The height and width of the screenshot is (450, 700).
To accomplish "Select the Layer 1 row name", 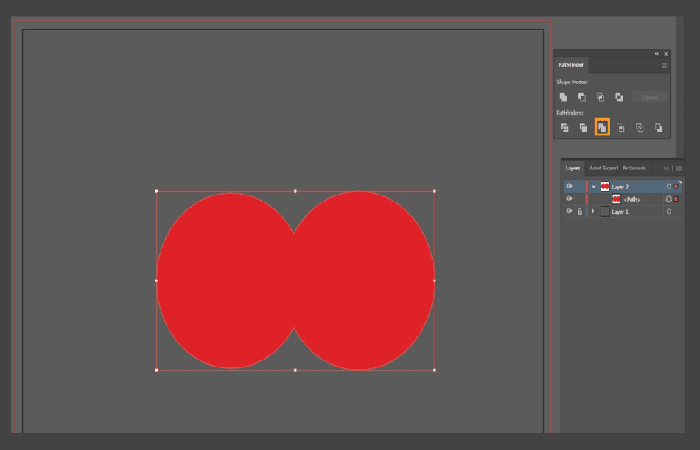I will click(x=620, y=212).
